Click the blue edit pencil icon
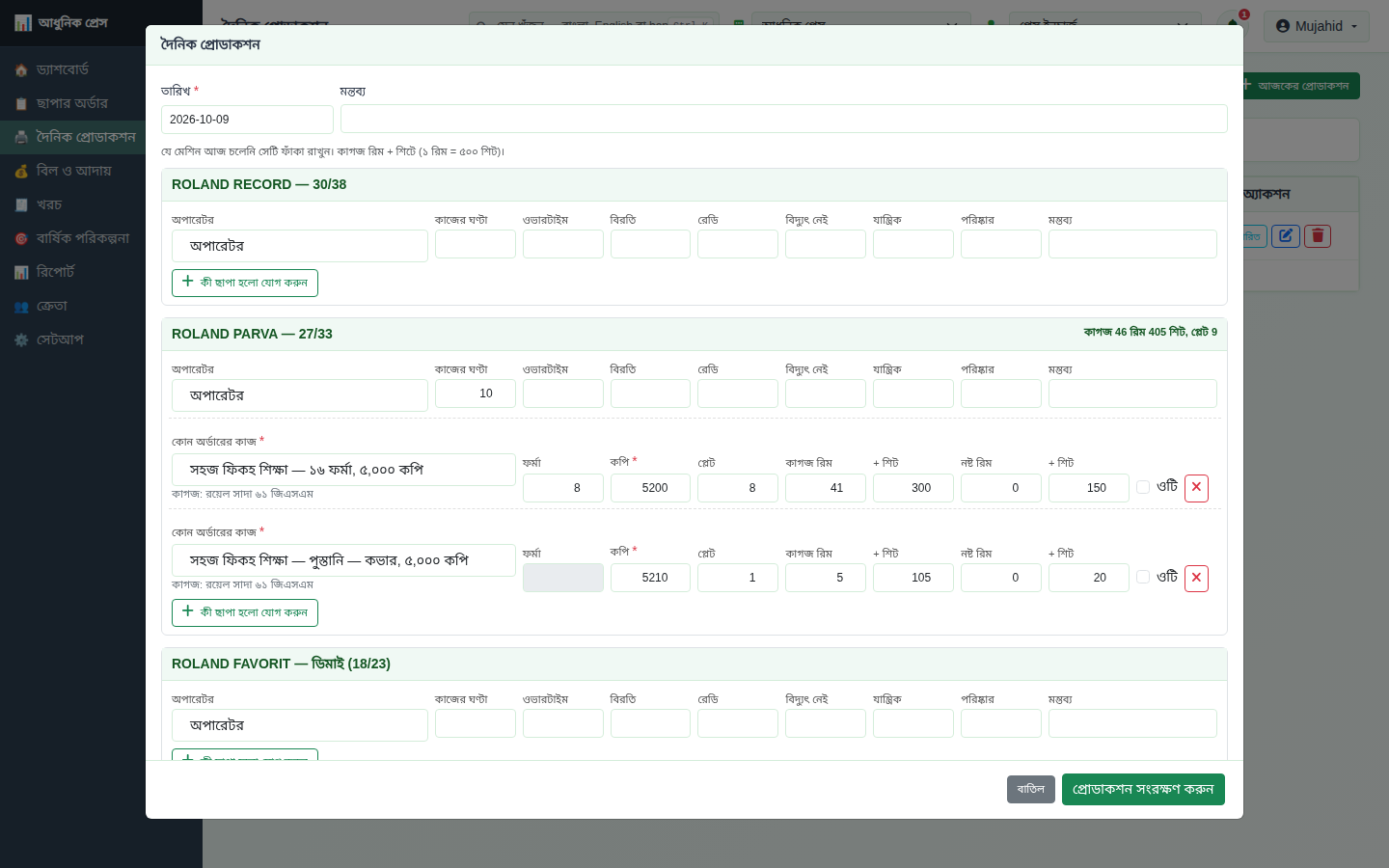The image size is (1389, 868). point(1286,235)
